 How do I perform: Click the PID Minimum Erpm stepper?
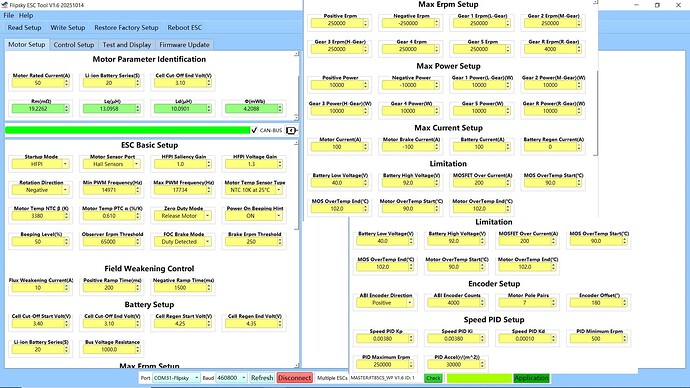(624, 339)
